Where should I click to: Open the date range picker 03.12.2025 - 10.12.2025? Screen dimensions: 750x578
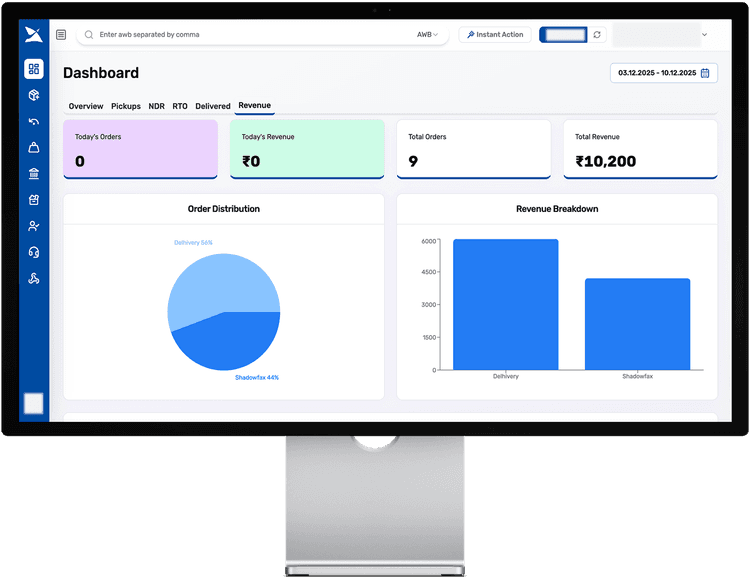click(663, 73)
